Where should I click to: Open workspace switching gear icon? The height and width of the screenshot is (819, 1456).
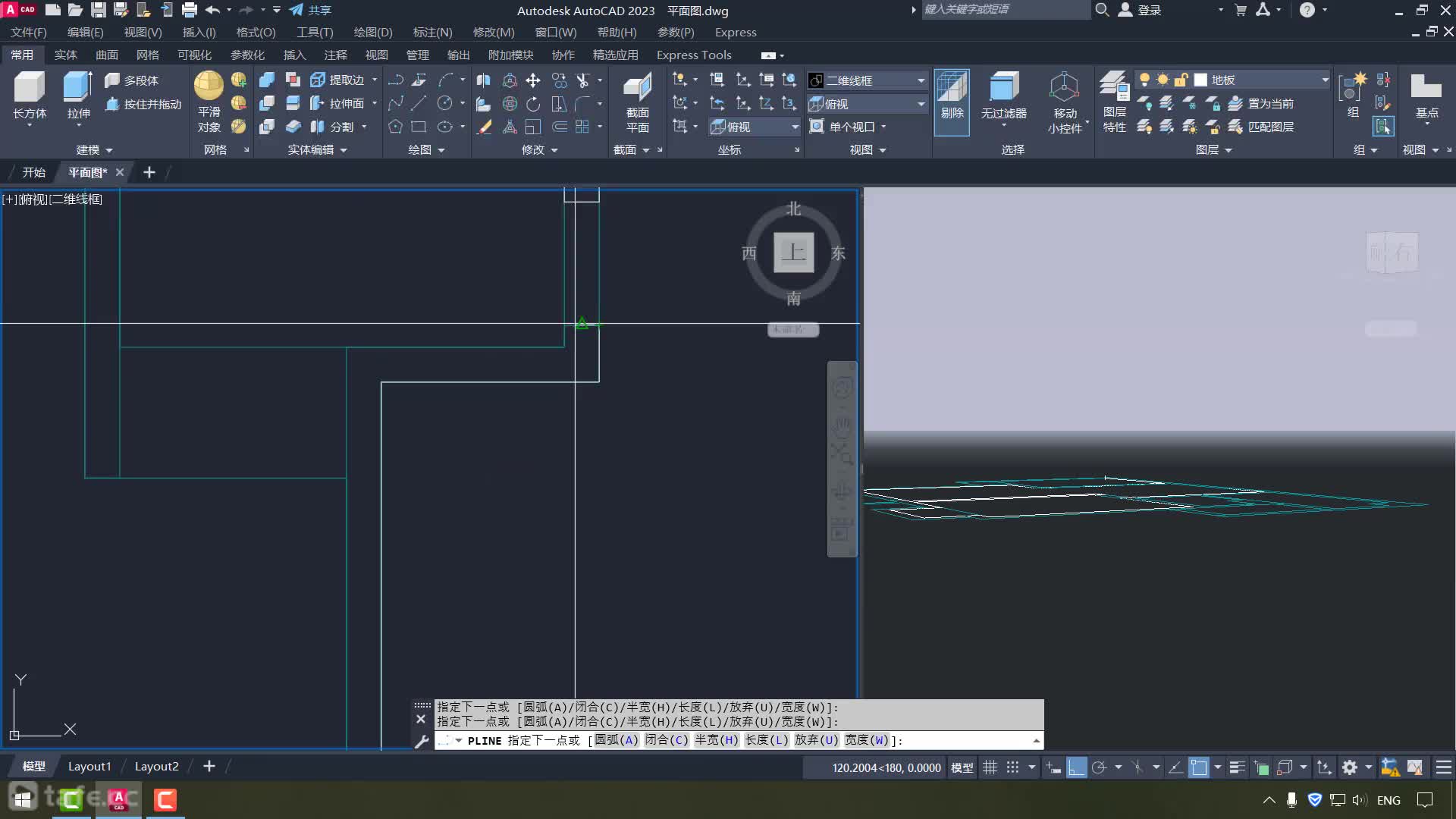click(x=1350, y=767)
